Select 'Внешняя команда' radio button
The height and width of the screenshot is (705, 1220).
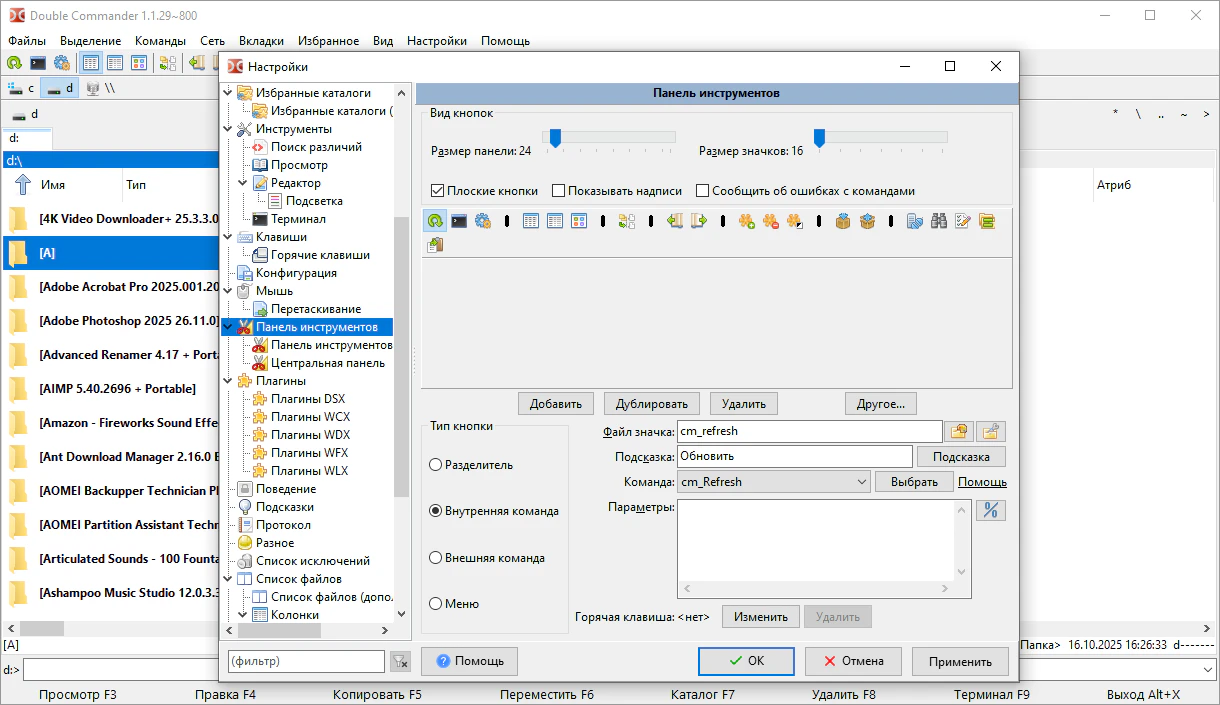click(436, 558)
